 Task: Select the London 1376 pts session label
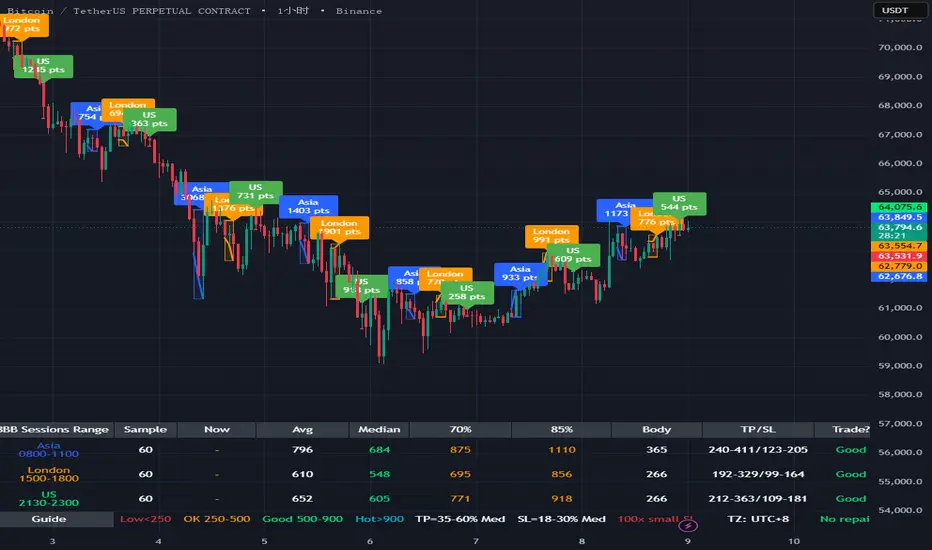point(234,205)
